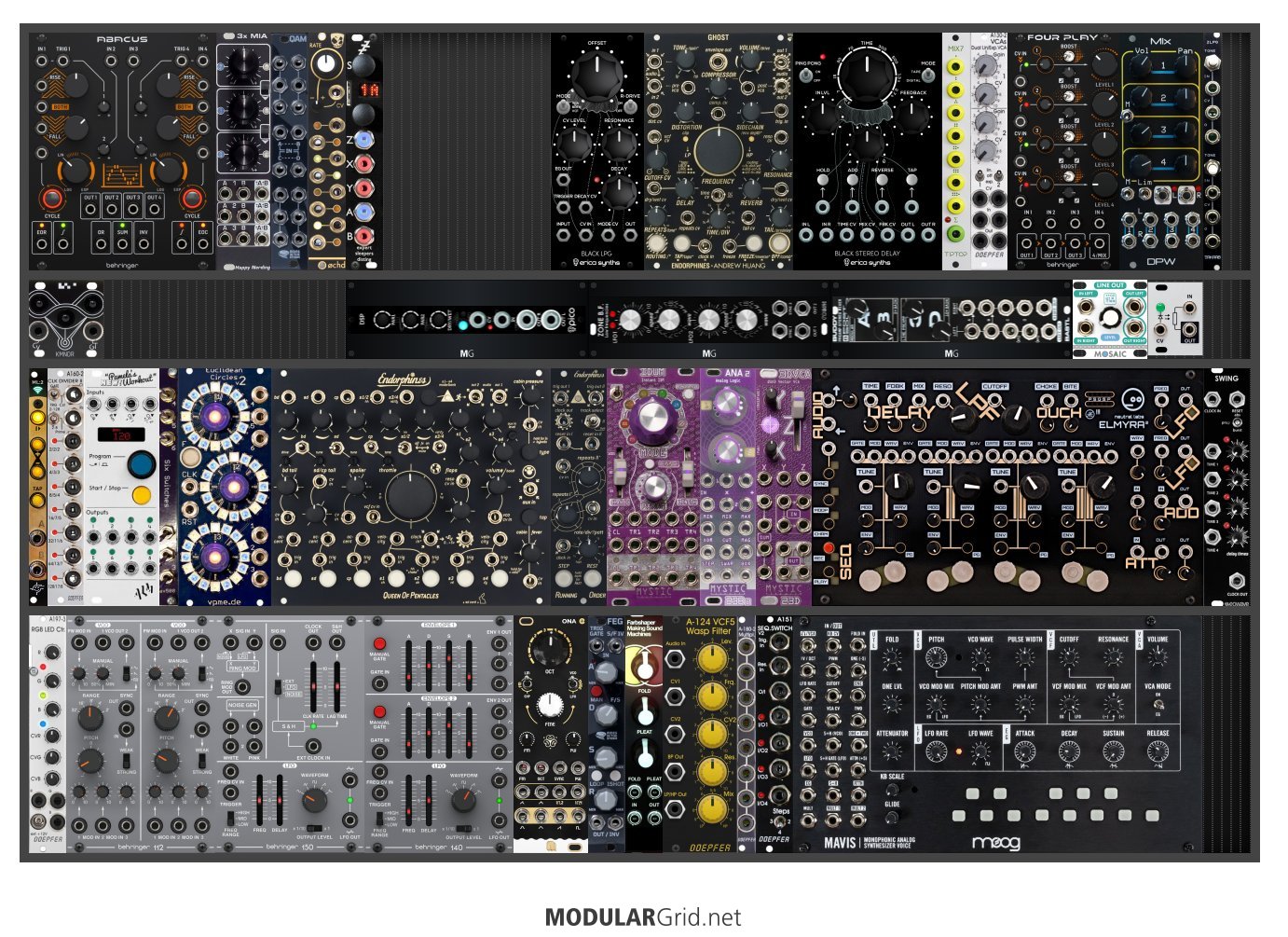This screenshot has width=1288, height=937.
Task: Click the Lev knob on A-124 Wasp Filter
Action: (x=712, y=658)
